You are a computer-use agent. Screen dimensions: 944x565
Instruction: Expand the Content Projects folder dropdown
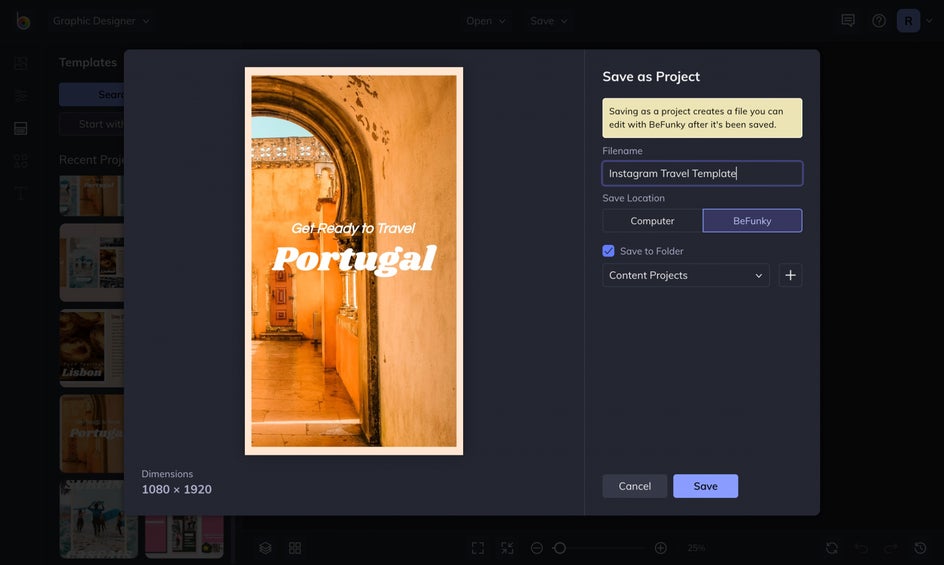click(686, 275)
